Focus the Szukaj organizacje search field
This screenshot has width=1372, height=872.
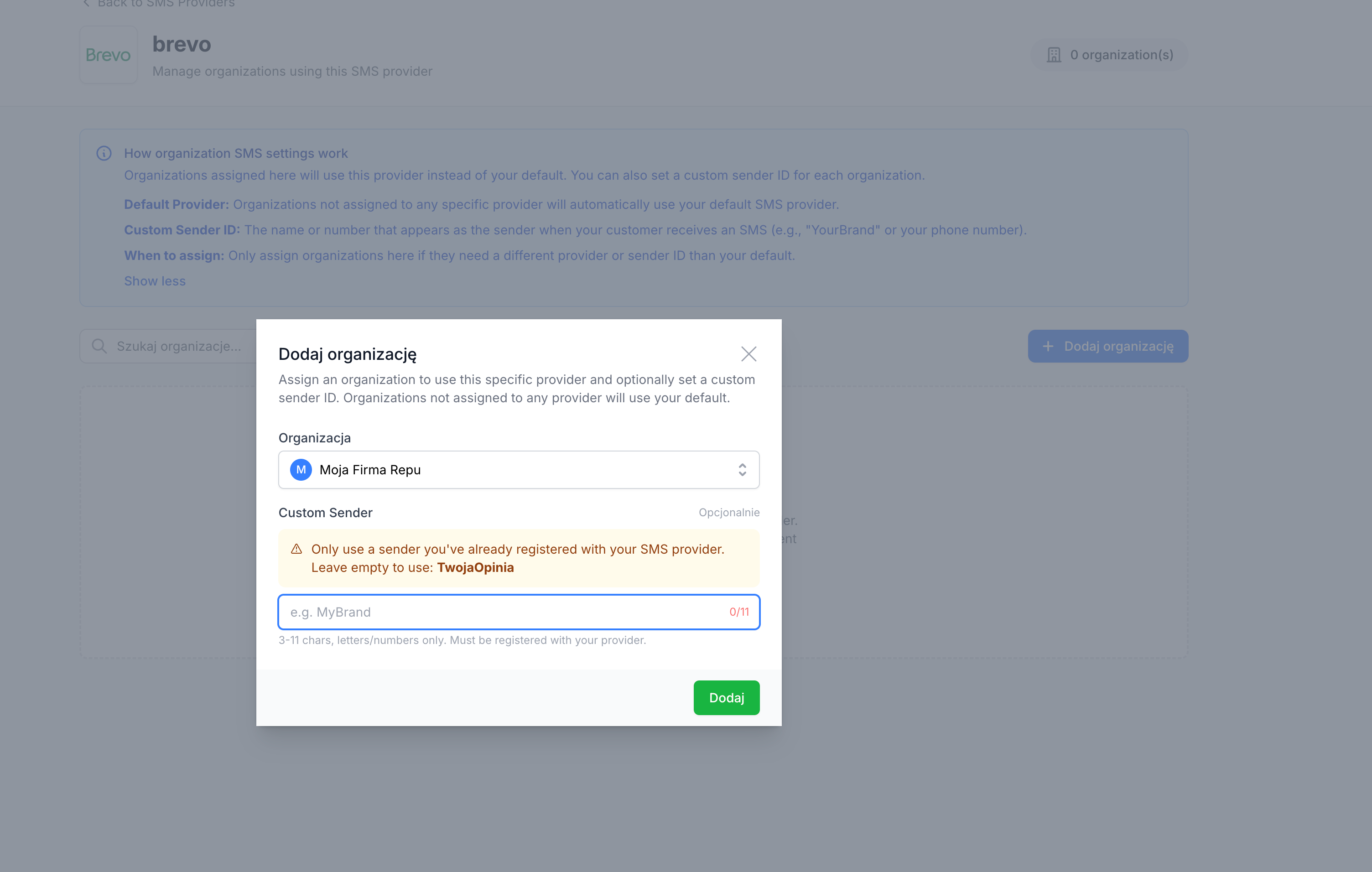[169, 346]
